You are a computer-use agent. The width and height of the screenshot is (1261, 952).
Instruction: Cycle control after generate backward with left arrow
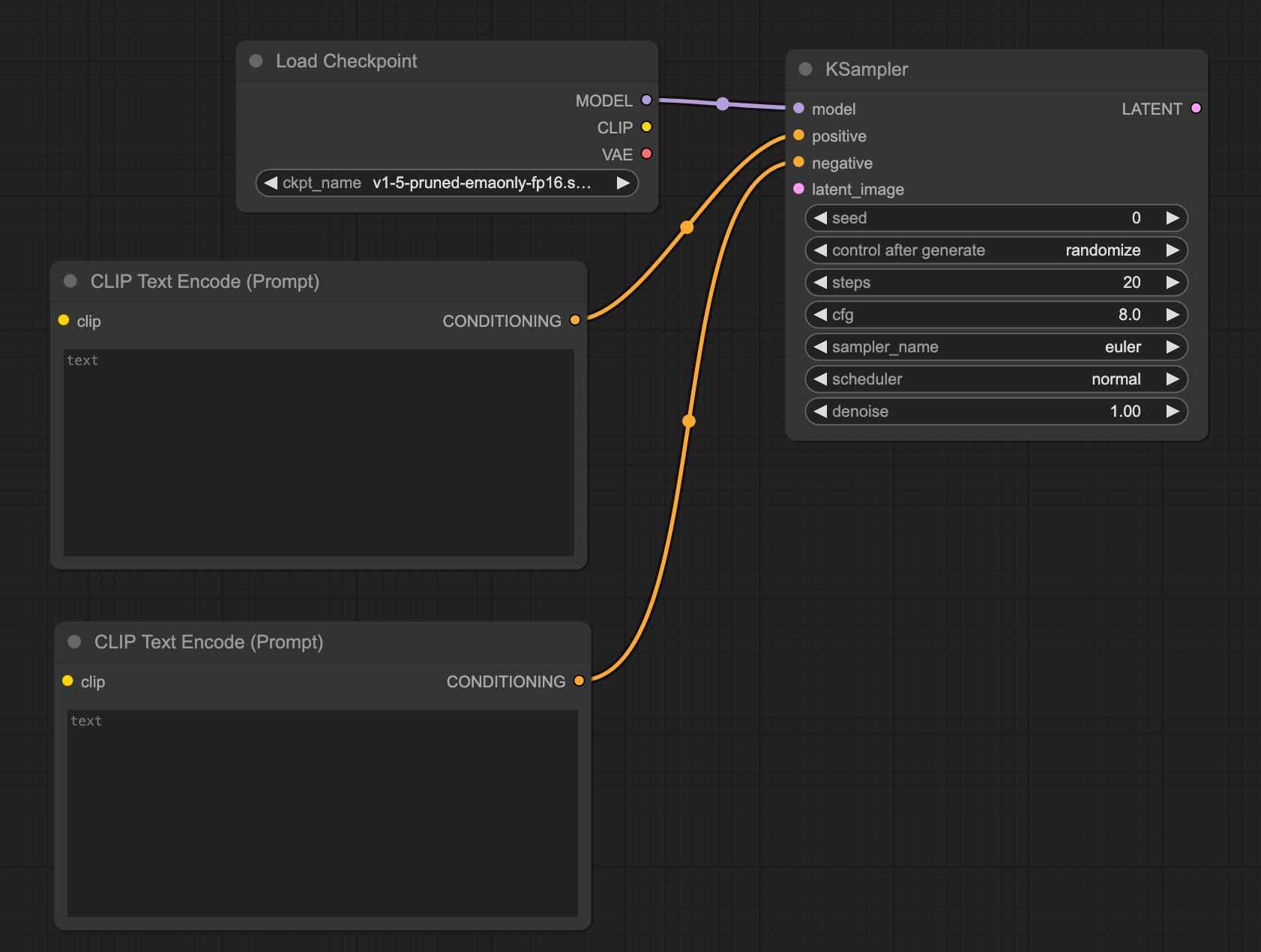point(820,250)
